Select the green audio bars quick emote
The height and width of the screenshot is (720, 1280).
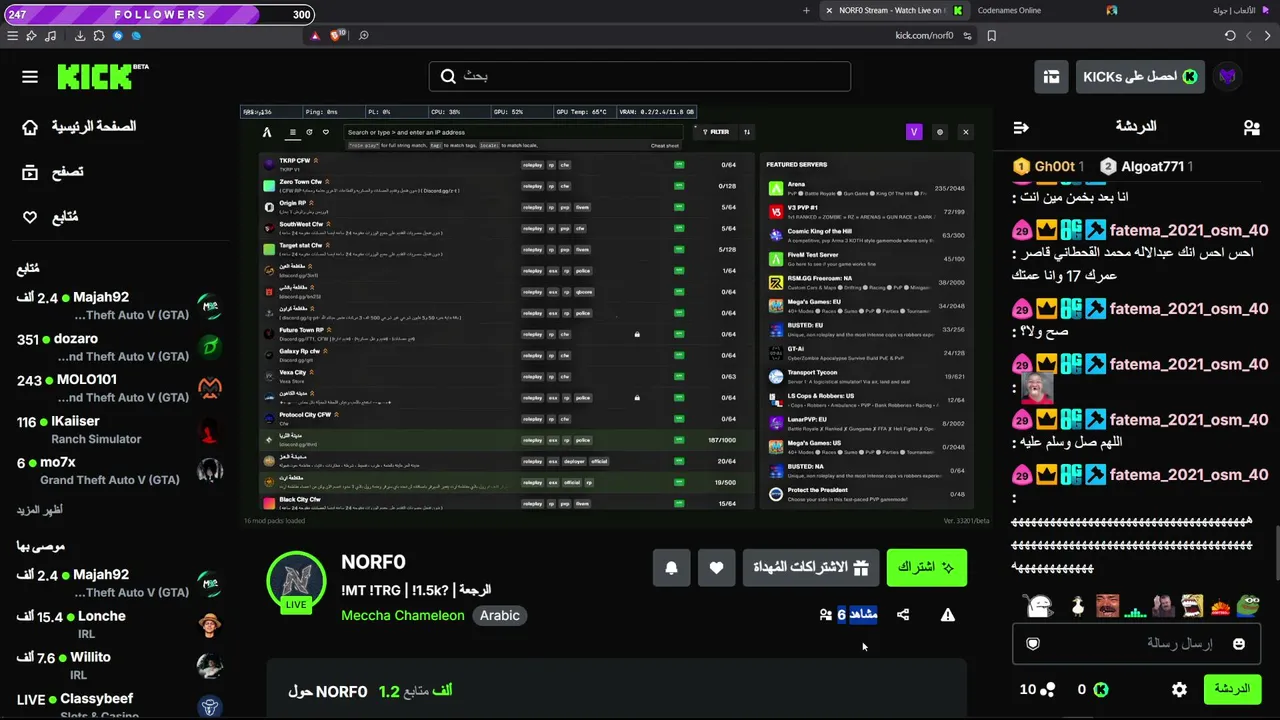(x=1135, y=607)
